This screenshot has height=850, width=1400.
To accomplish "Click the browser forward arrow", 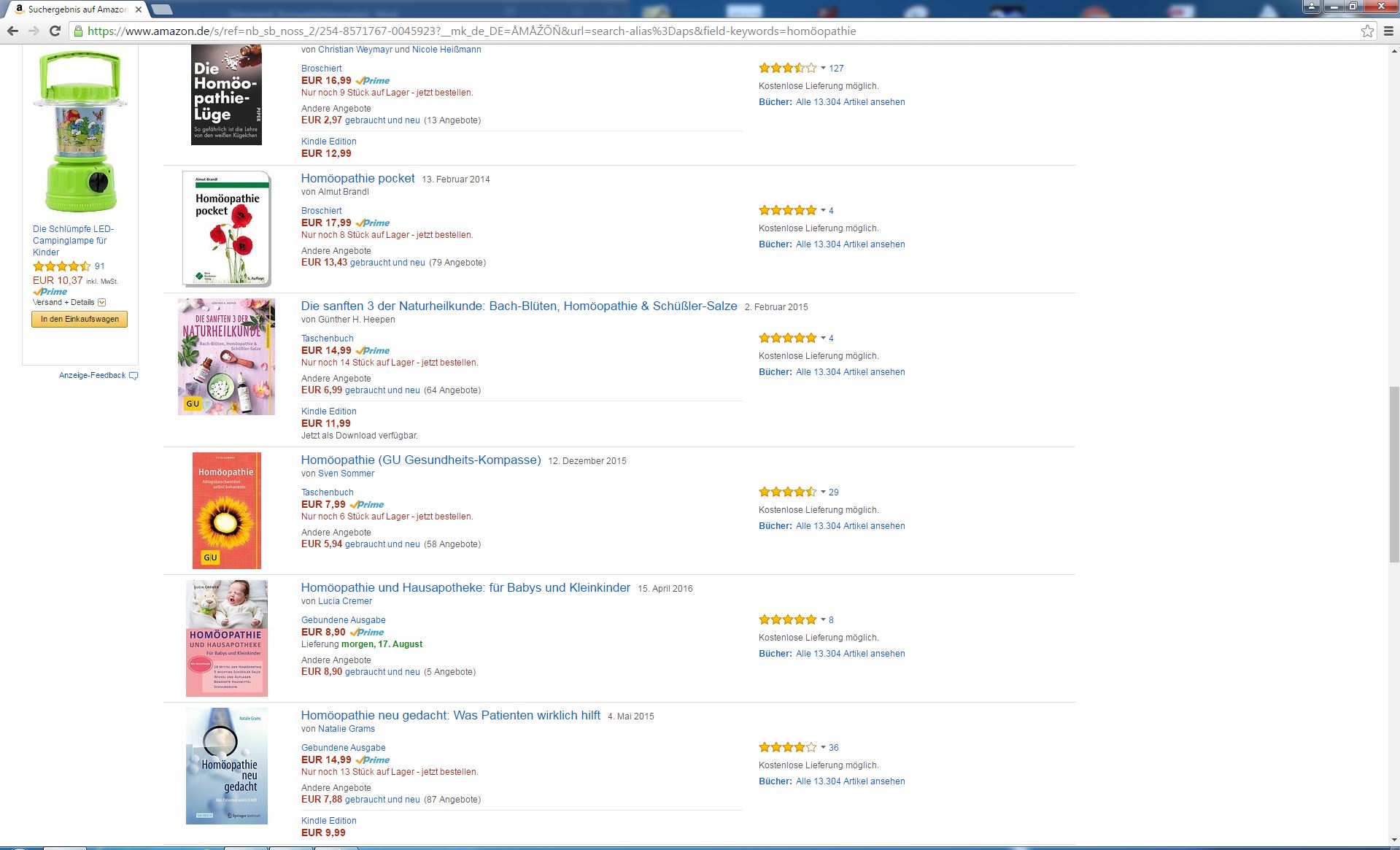I will pyautogui.click(x=34, y=31).
